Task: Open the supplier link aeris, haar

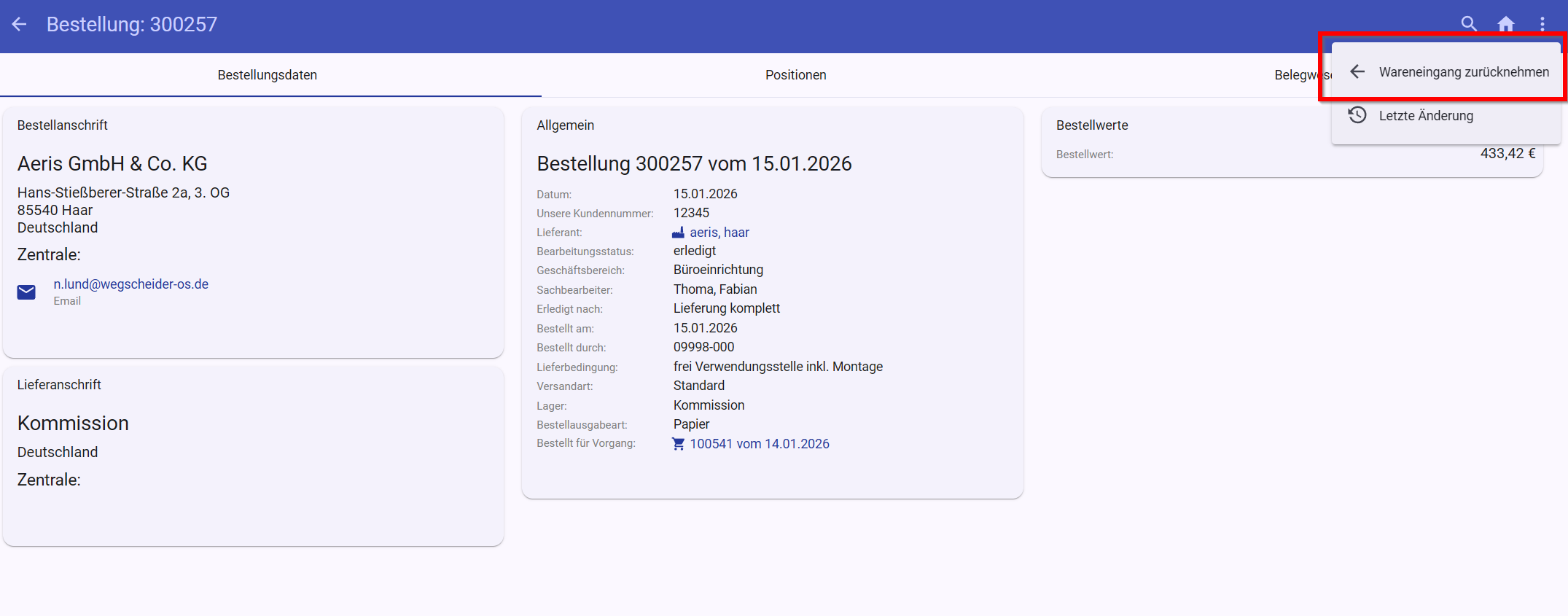Action: 719,233
